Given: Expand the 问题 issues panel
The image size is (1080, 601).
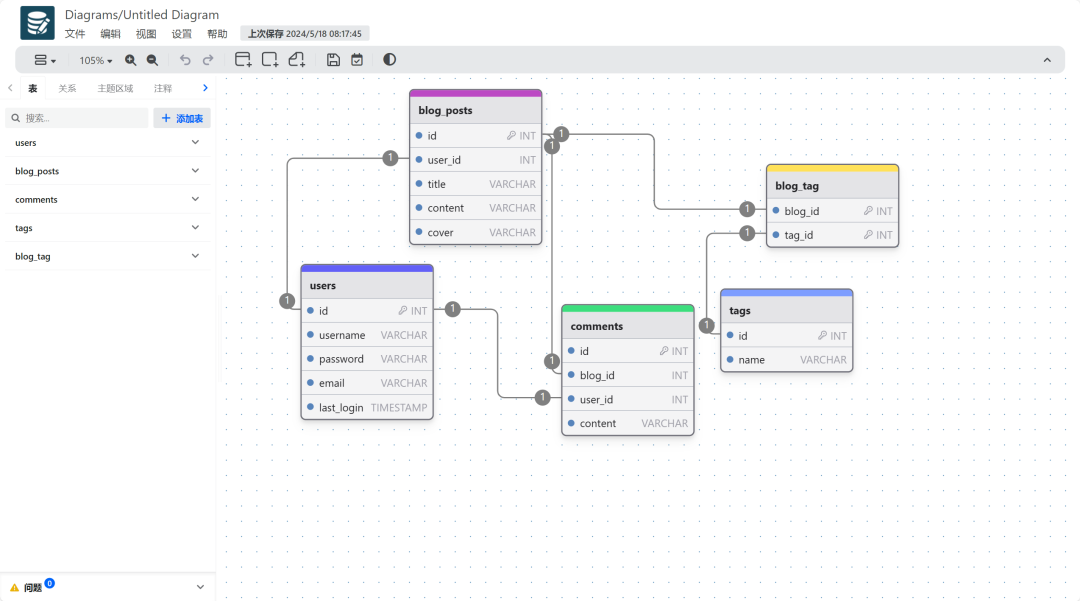Looking at the screenshot, I should click(200, 587).
